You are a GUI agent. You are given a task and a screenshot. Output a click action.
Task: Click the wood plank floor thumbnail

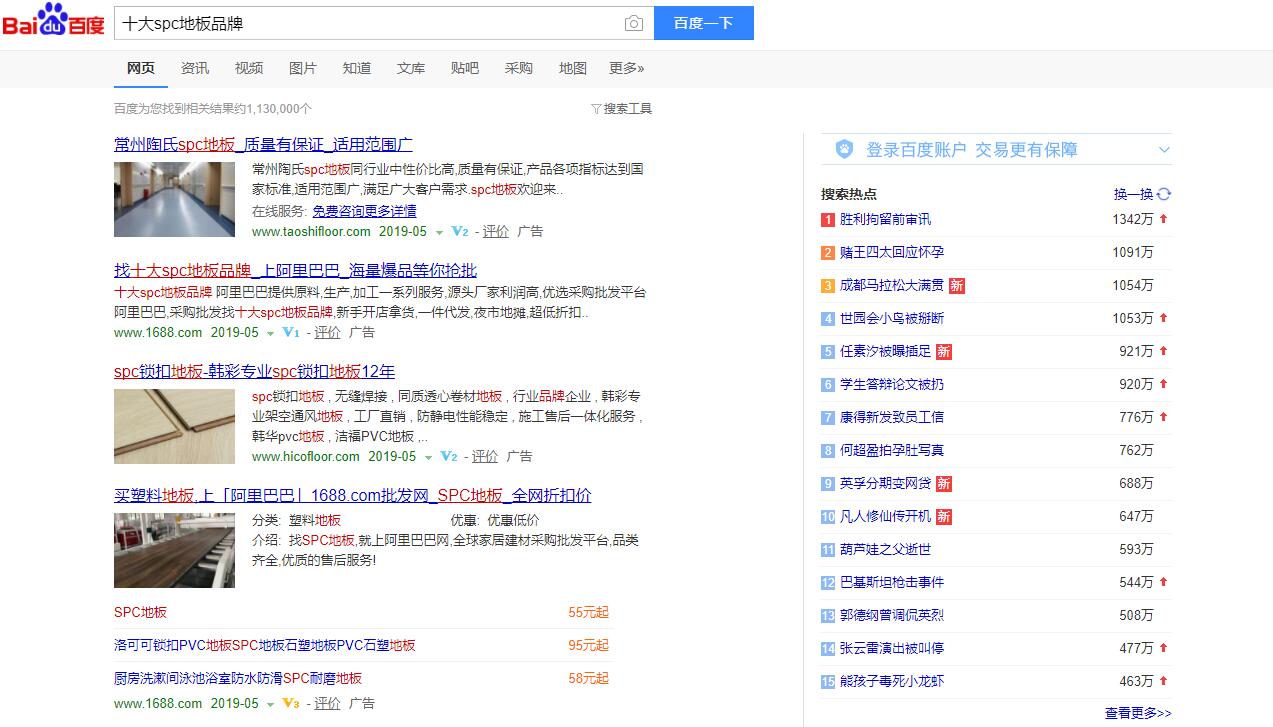[174, 426]
